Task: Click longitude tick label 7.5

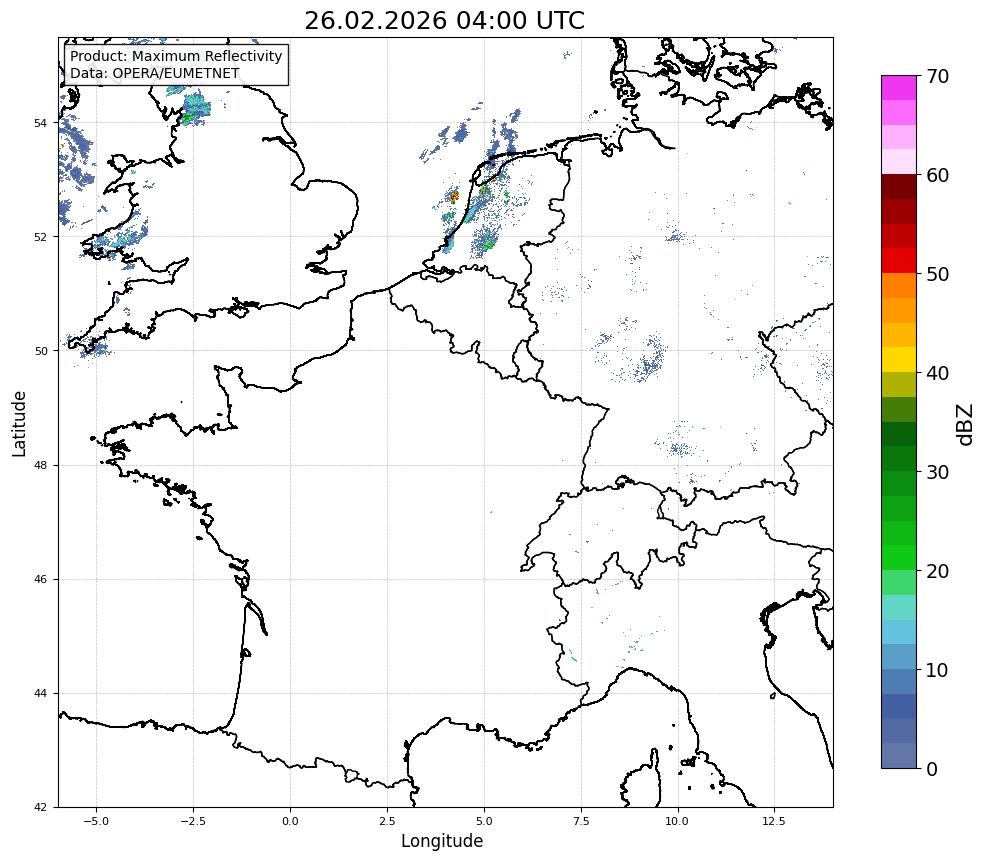Action: click(581, 821)
